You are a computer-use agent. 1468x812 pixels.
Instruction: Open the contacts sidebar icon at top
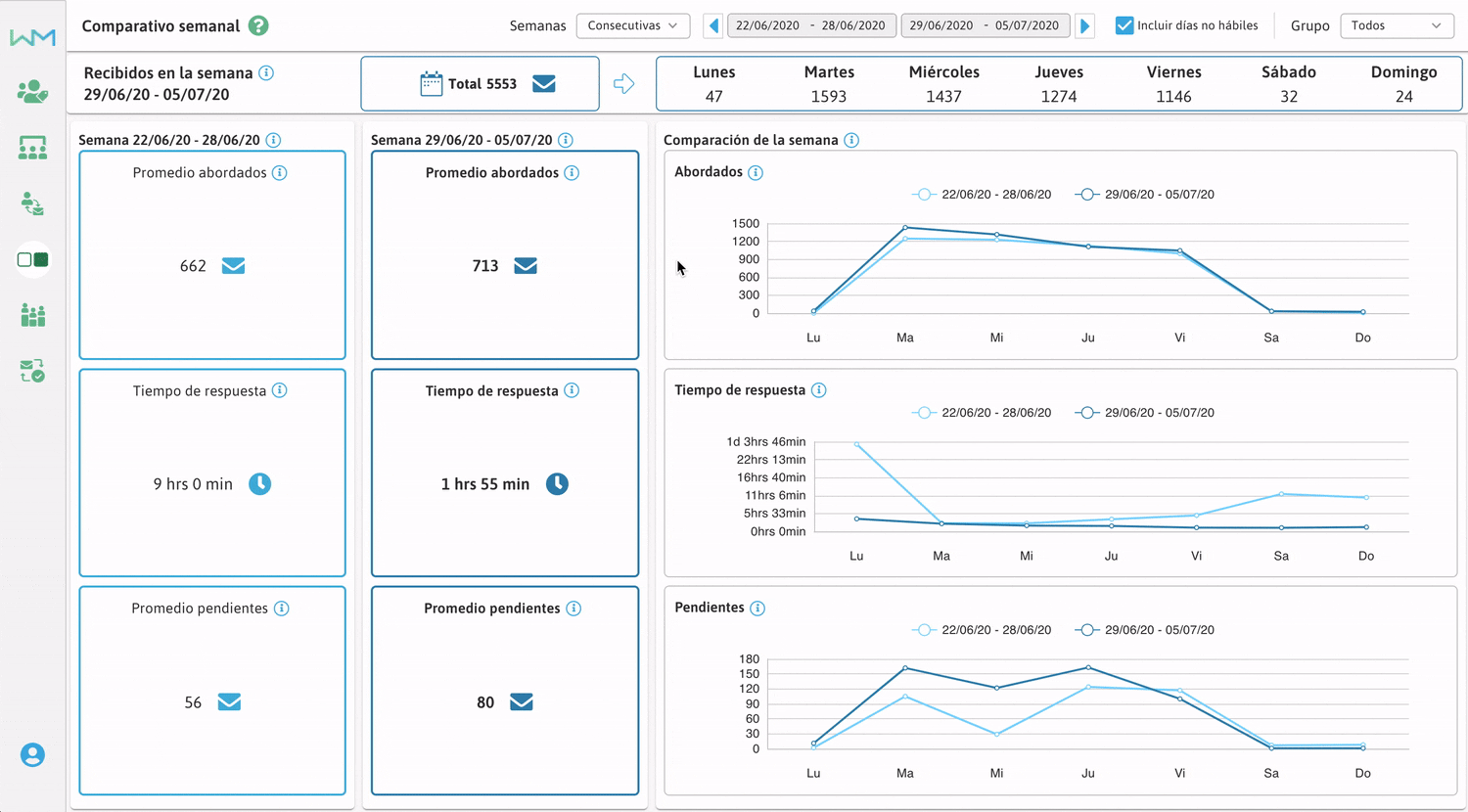(32, 92)
